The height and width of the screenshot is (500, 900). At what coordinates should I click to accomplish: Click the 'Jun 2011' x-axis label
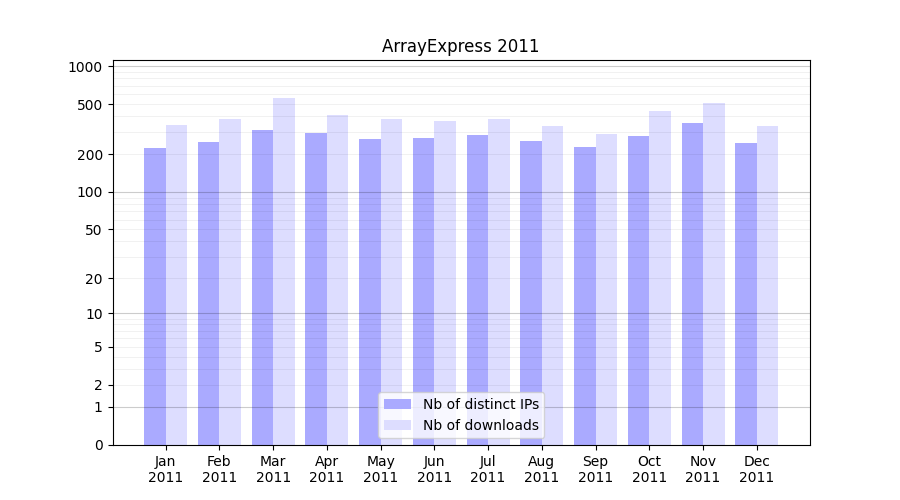434,469
